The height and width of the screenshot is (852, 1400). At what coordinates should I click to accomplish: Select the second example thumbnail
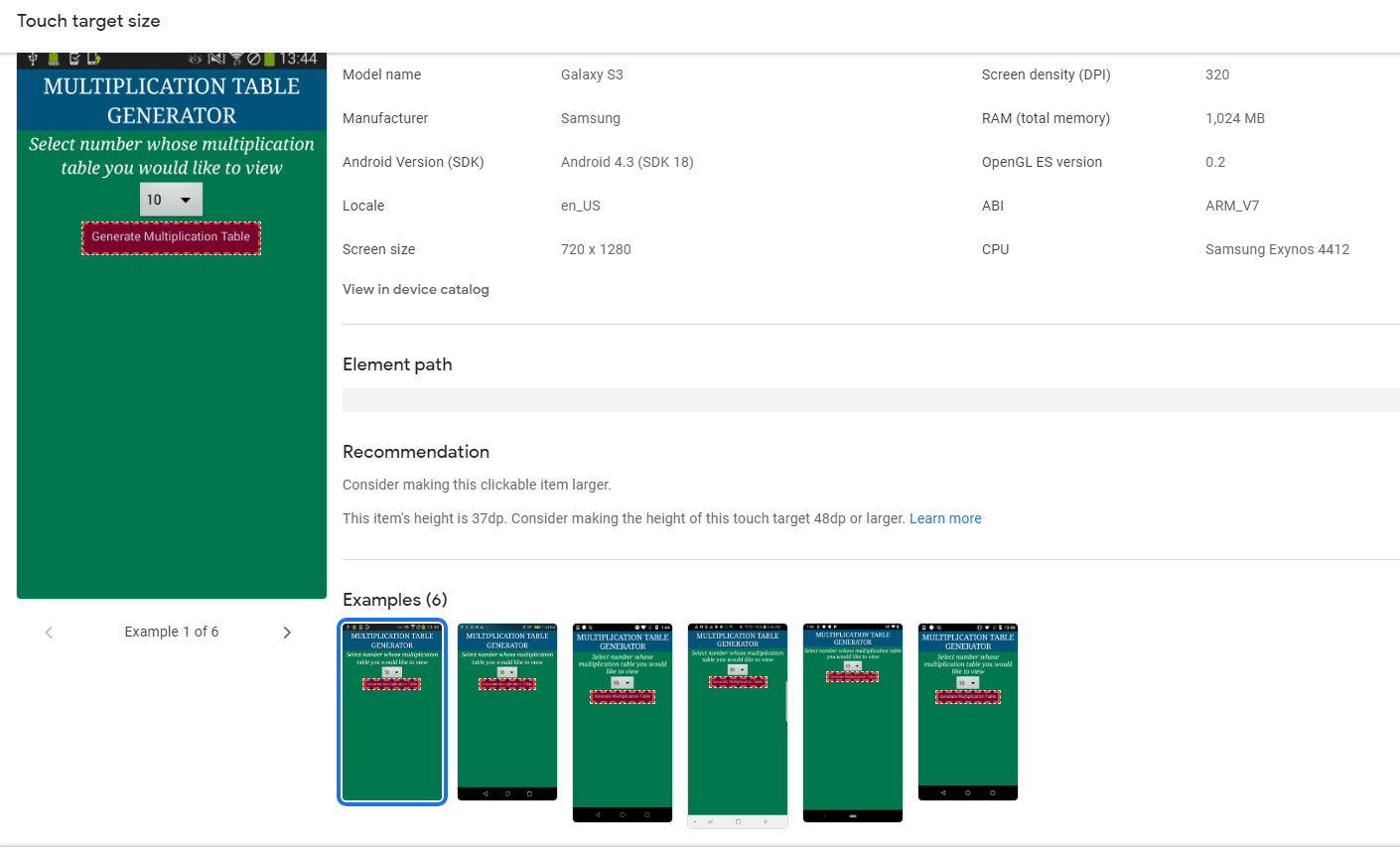pos(506,711)
